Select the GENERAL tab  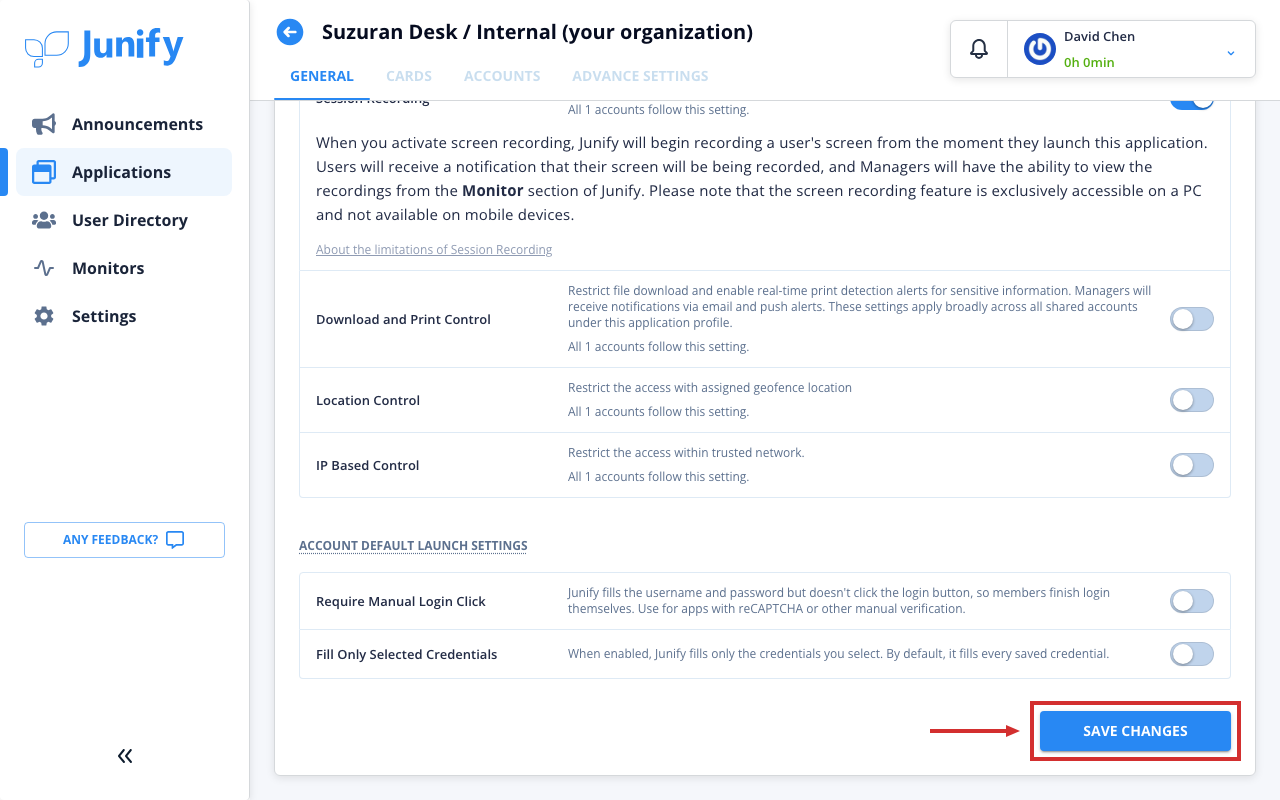(322, 76)
